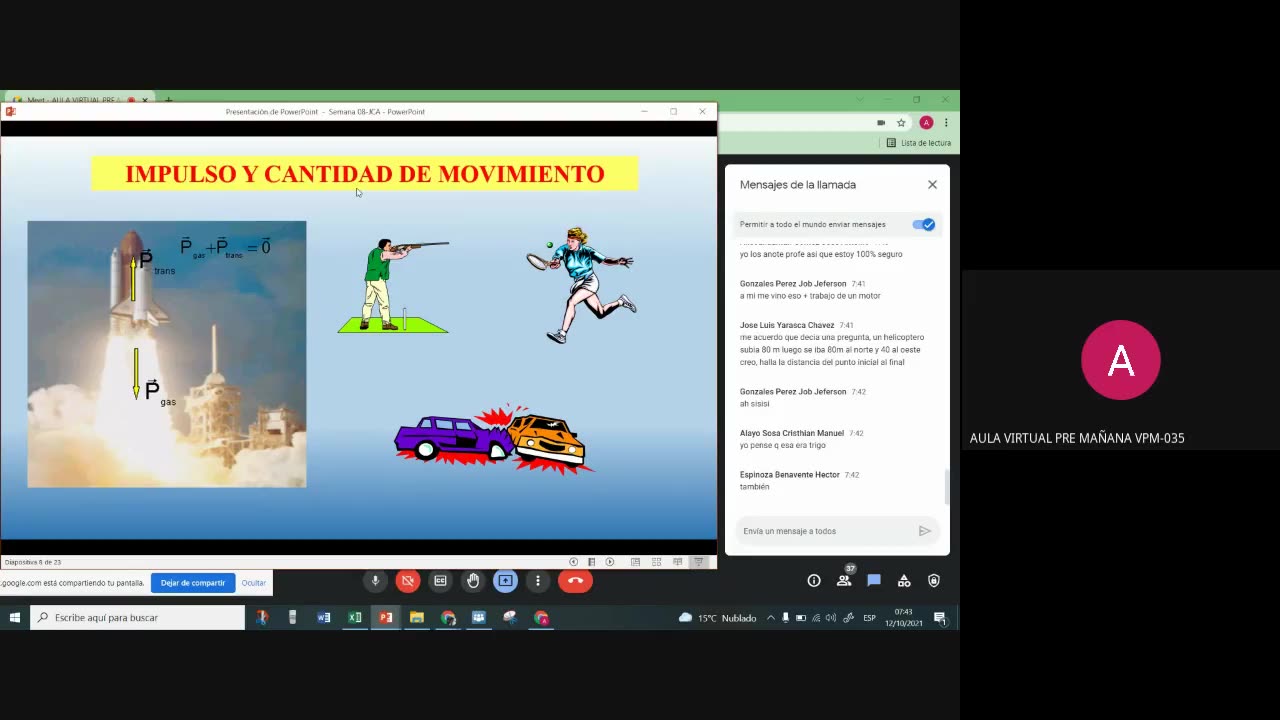The height and width of the screenshot is (720, 1280).
Task: Click the tennis player clipart on slide
Action: coord(582,285)
